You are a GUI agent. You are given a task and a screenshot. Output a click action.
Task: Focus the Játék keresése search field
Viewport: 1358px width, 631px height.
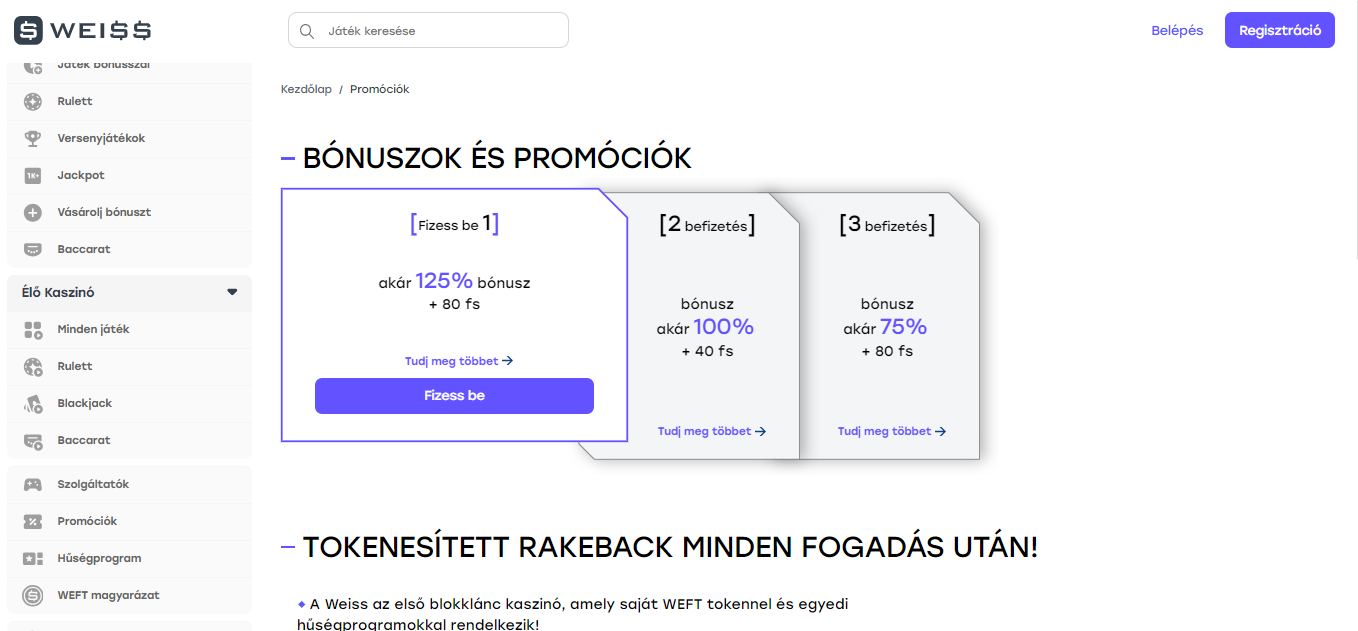tap(428, 30)
